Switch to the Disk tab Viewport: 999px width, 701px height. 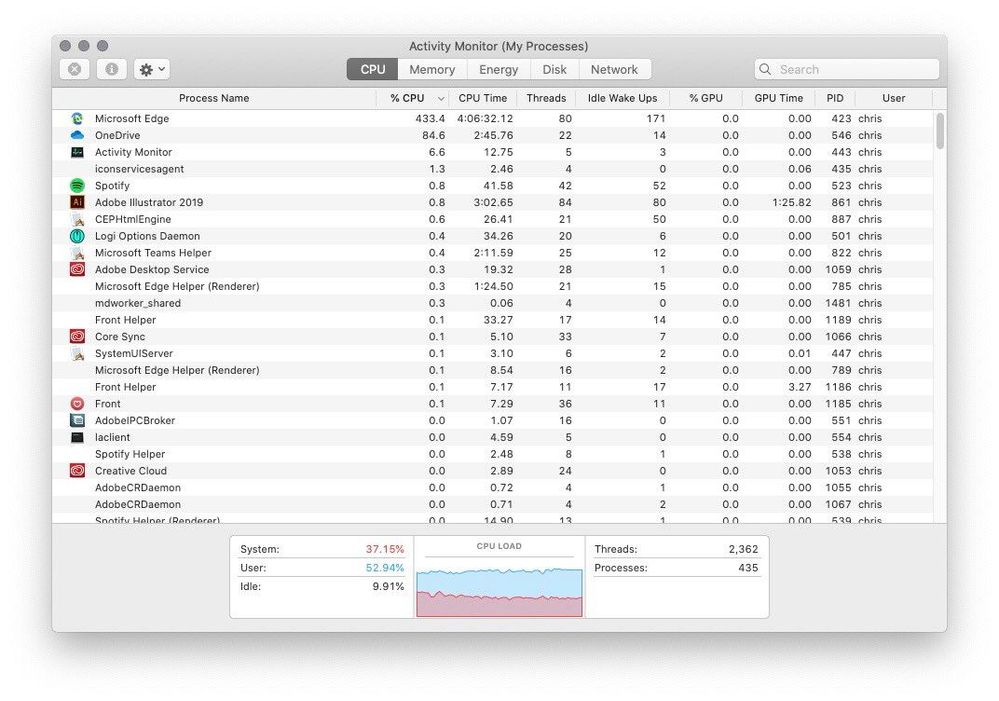[x=554, y=69]
